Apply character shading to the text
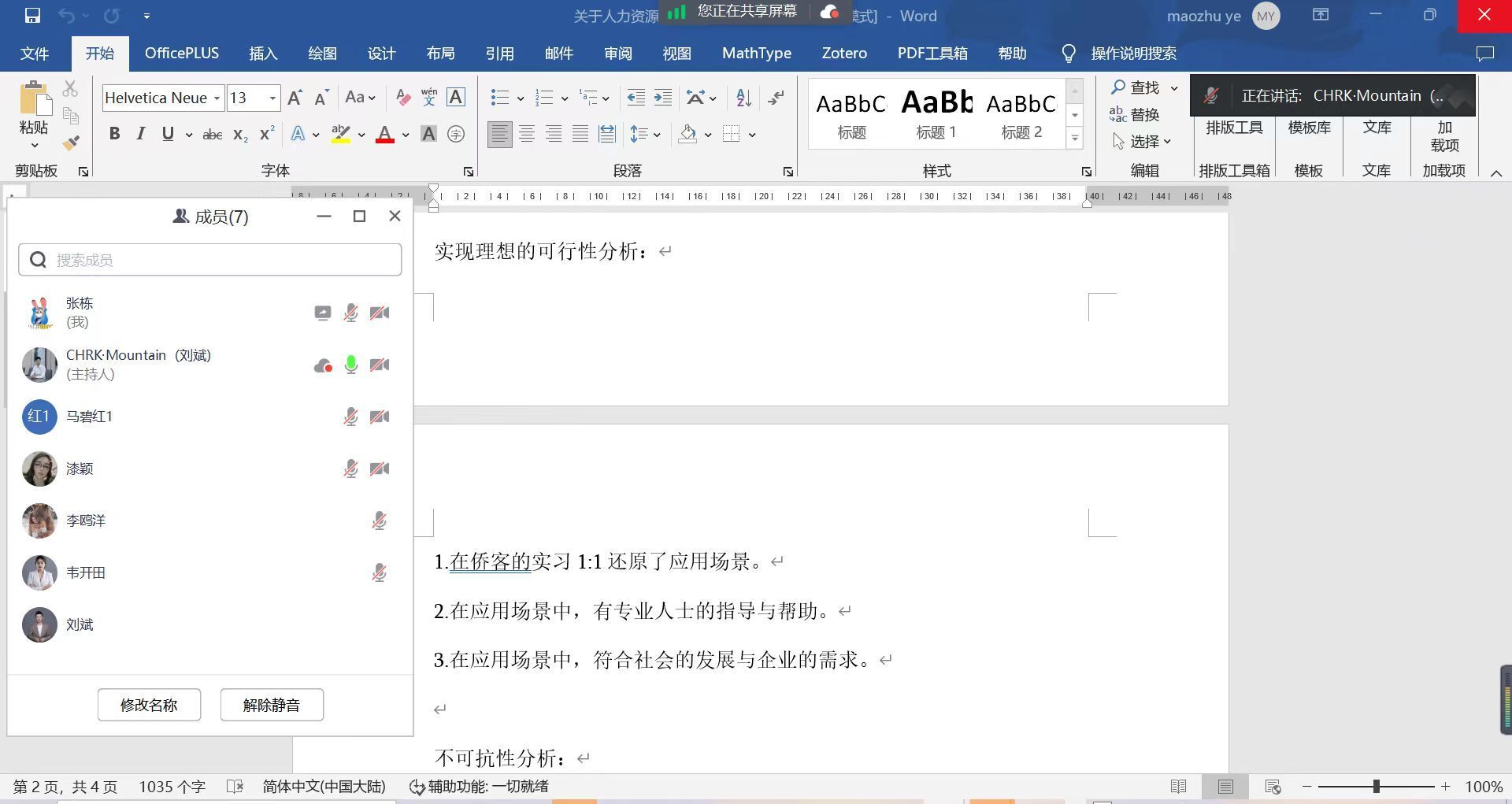 coord(428,134)
